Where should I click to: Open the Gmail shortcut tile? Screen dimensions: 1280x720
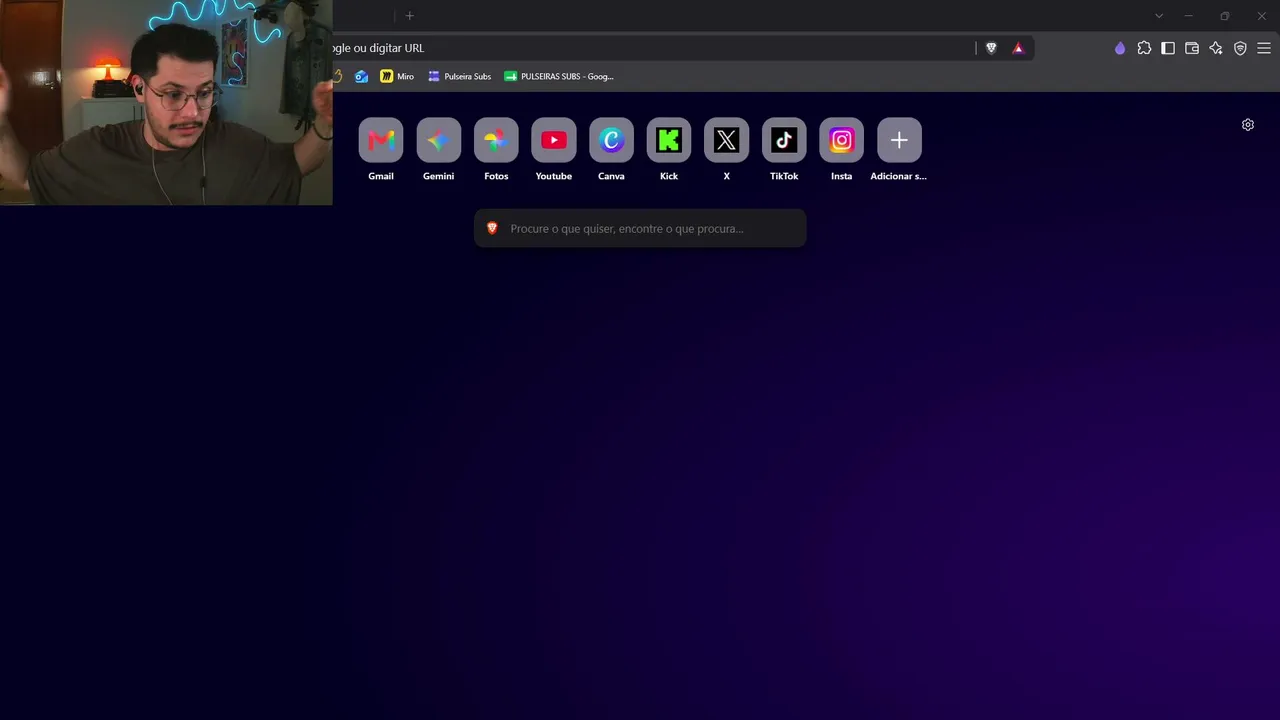381,141
